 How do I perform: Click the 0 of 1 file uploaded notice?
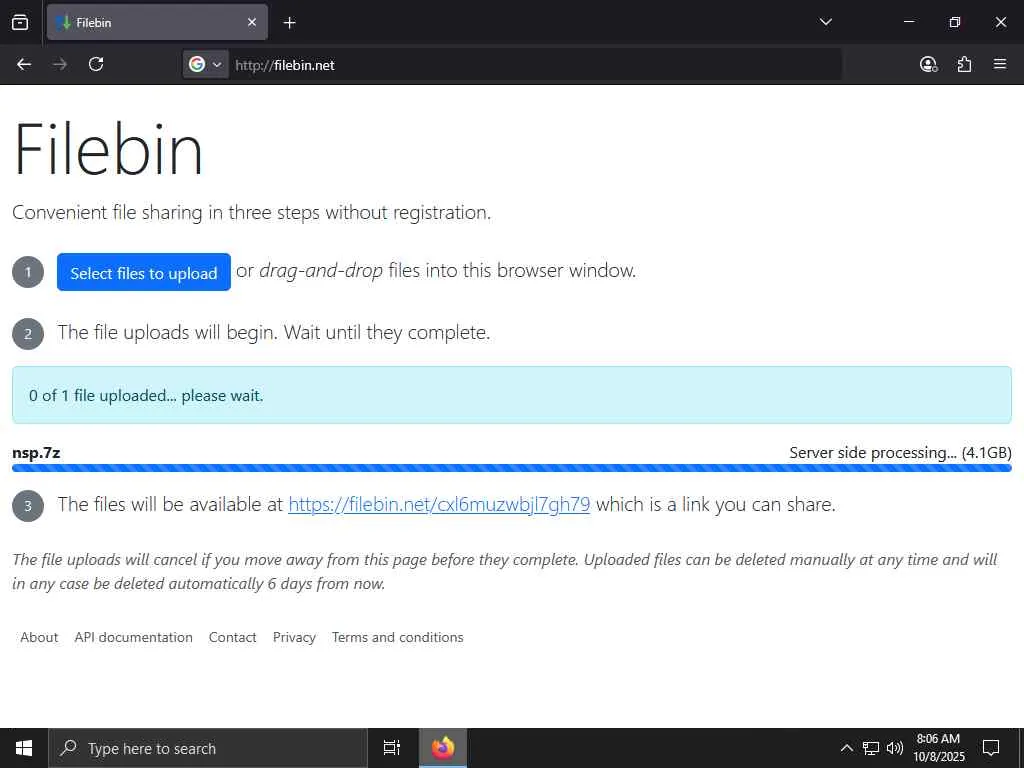coord(511,395)
